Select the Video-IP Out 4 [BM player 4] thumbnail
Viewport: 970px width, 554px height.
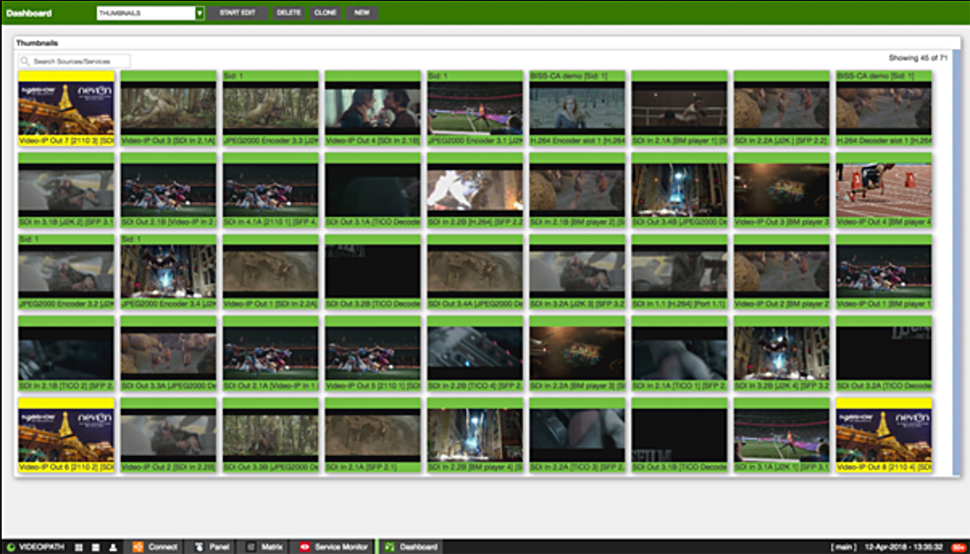[x=884, y=190]
